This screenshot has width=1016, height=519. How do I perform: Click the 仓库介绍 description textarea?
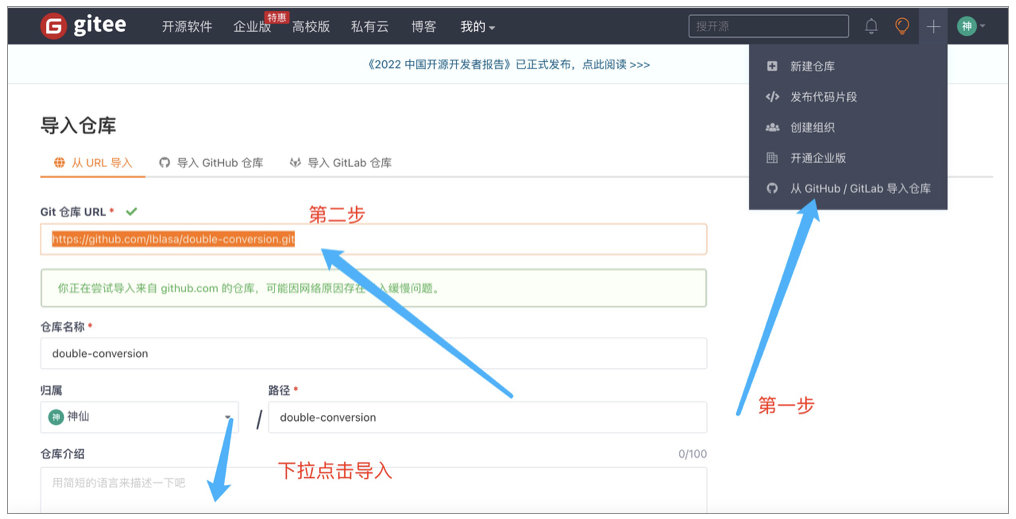[373, 489]
